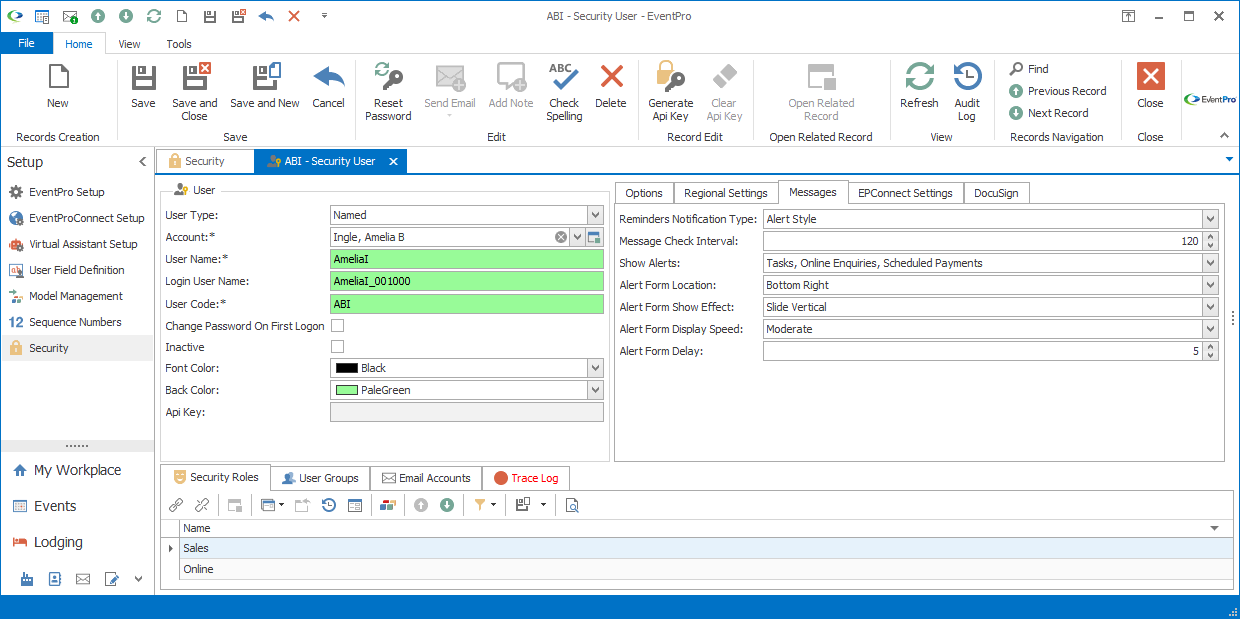The image size is (1240, 619).
Task: Open the User Type dropdown
Action: (595, 215)
